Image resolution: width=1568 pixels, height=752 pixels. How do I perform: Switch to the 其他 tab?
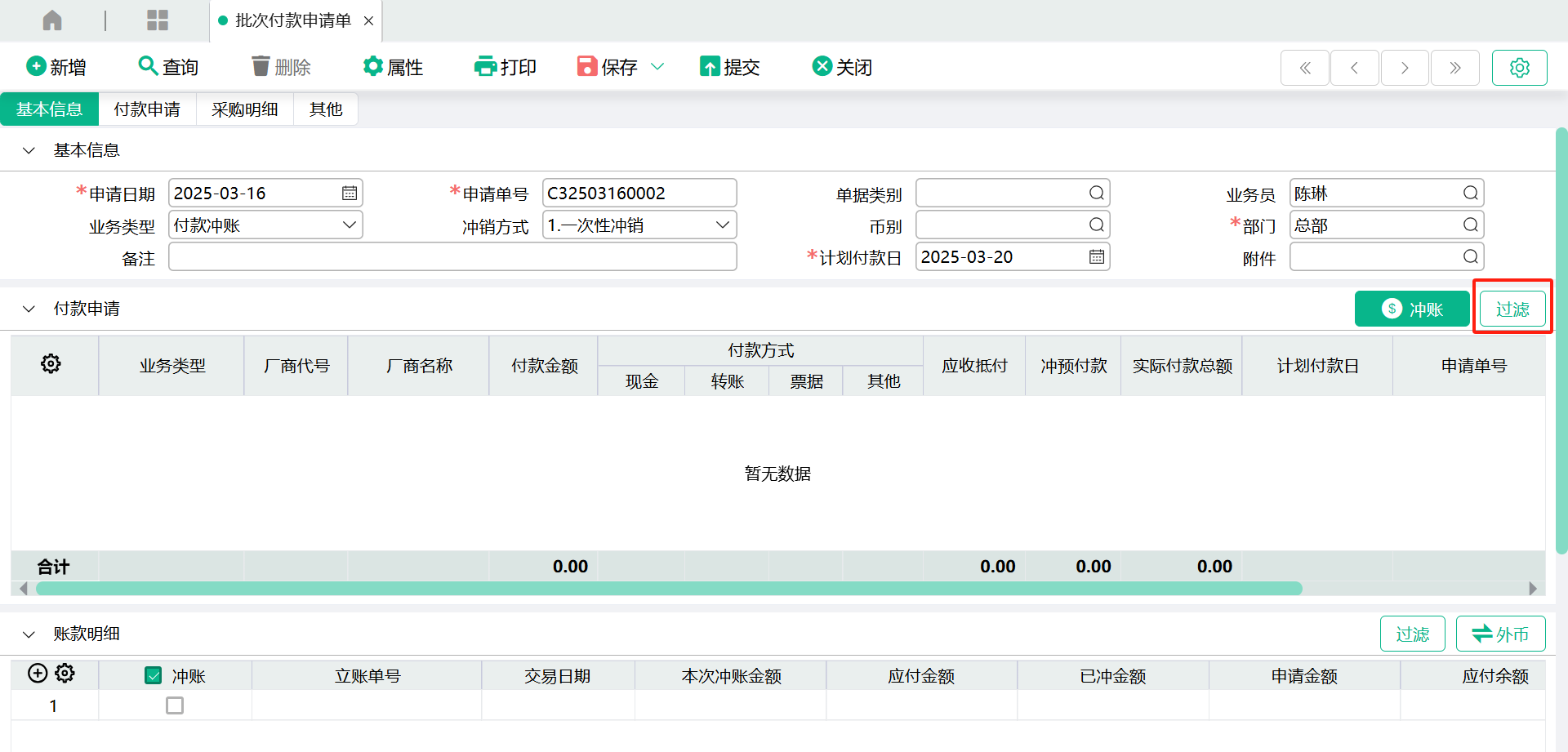coord(325,109)
